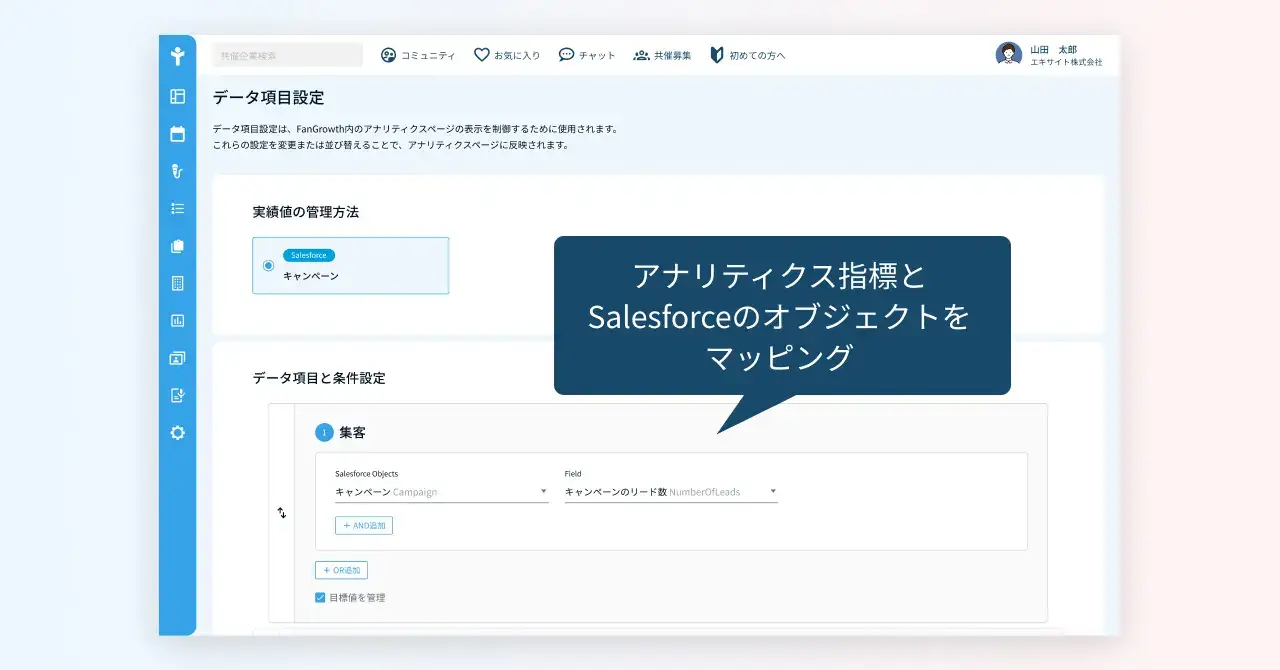Click the company search input field
Screen dimensions: 1280x670
pyautogui.click(x=288, y=55)
